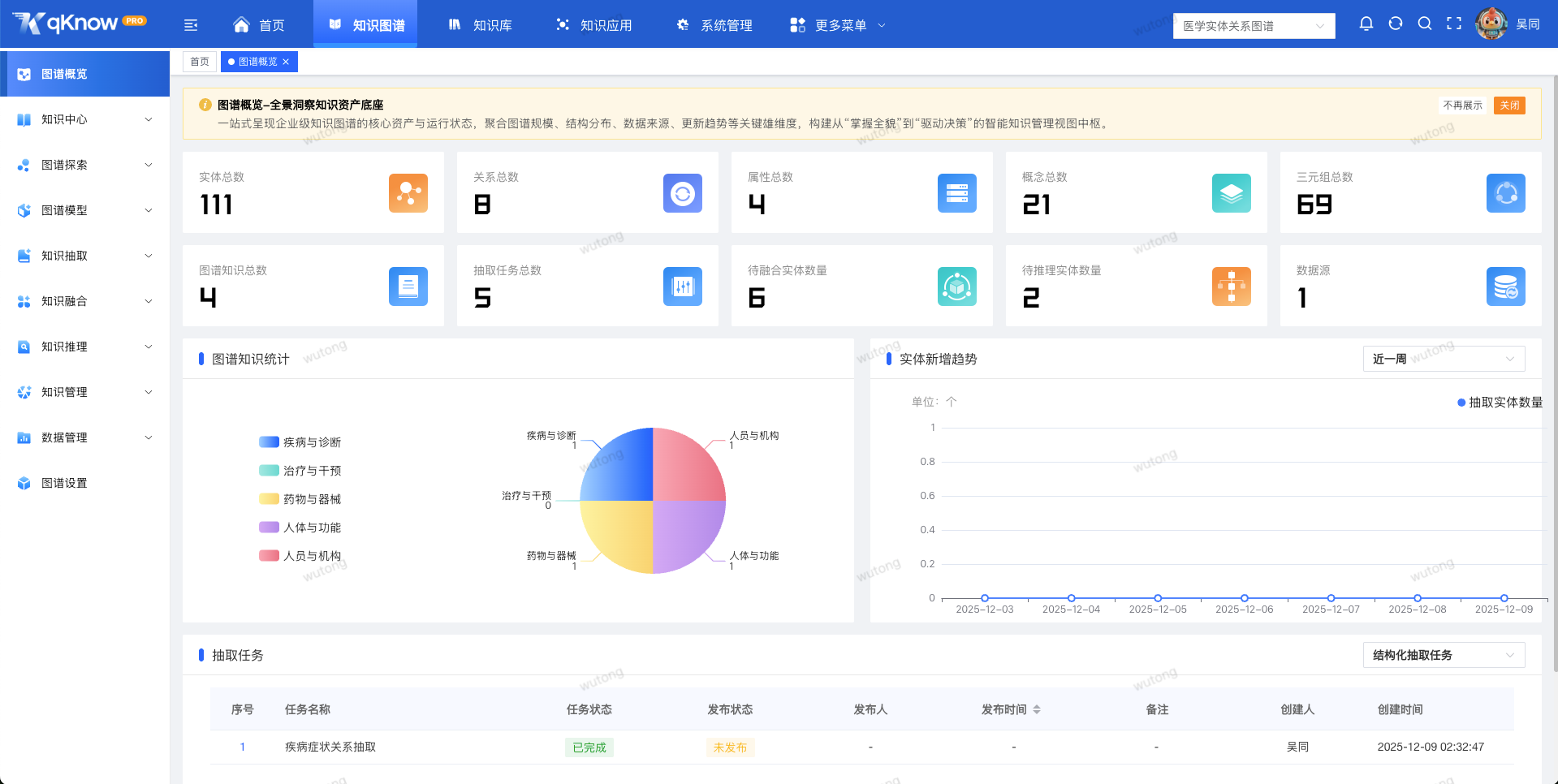The width and height of the screenshot is (1558, 784).
Task: Sort by 发布时间 column
Action: coord(1011,709)
